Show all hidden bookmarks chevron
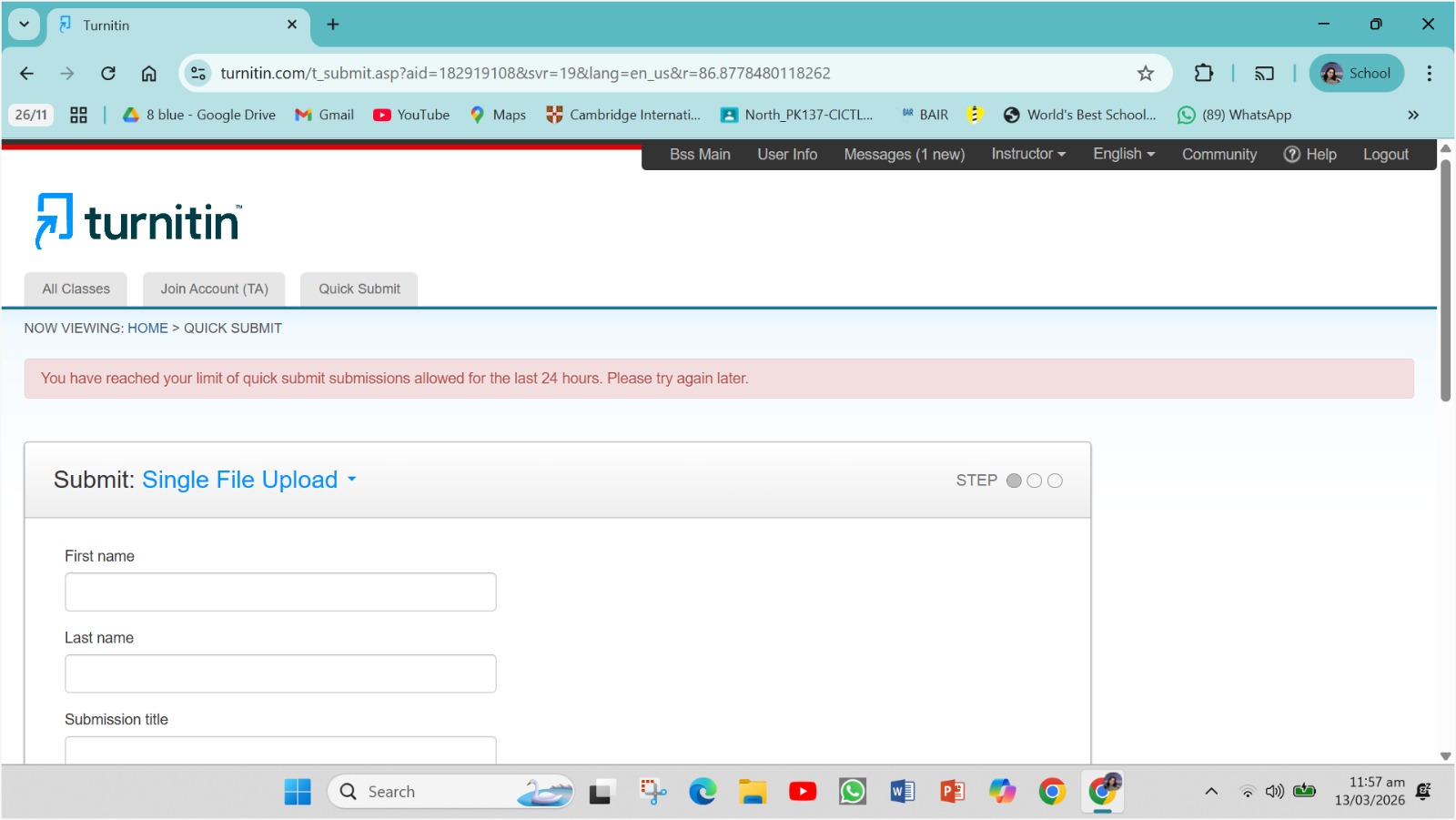Screen dimensions: 1456x820 pyautogui.click(x=1412, y=115)
